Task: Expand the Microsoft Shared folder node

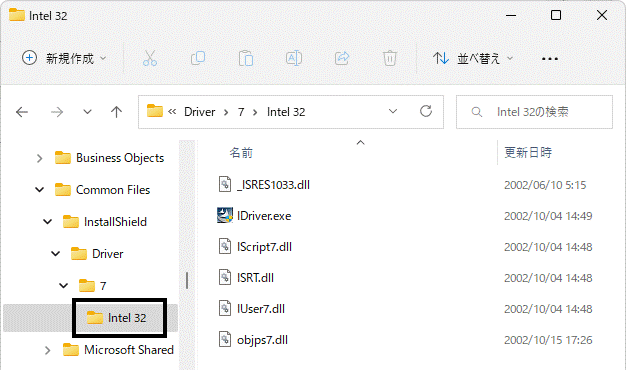Action: [48, 350]
